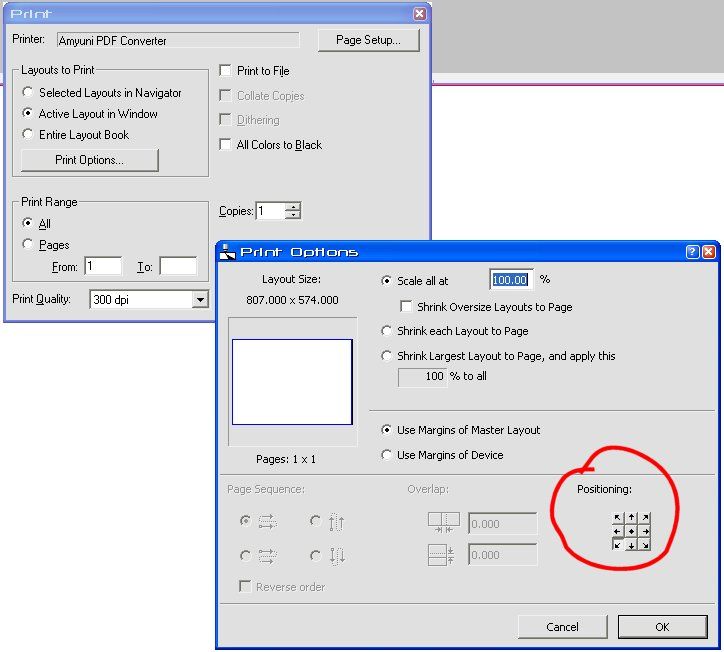Click the Printer name field
The width and height of the screenshot is (724, 652).
[x=178, y=40]
